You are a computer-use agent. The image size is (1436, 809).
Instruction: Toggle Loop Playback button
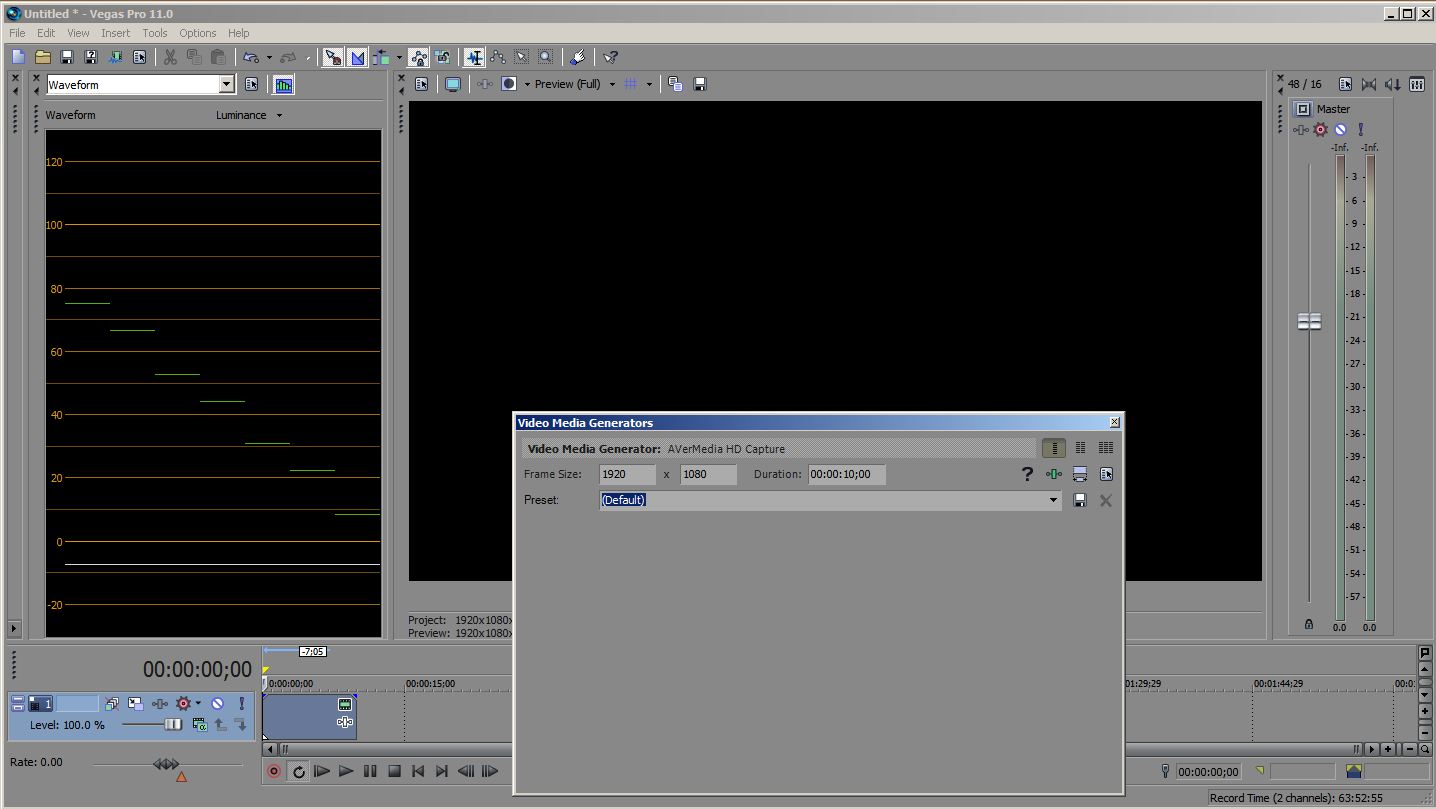pyautogui.click(x=298, y=771)
